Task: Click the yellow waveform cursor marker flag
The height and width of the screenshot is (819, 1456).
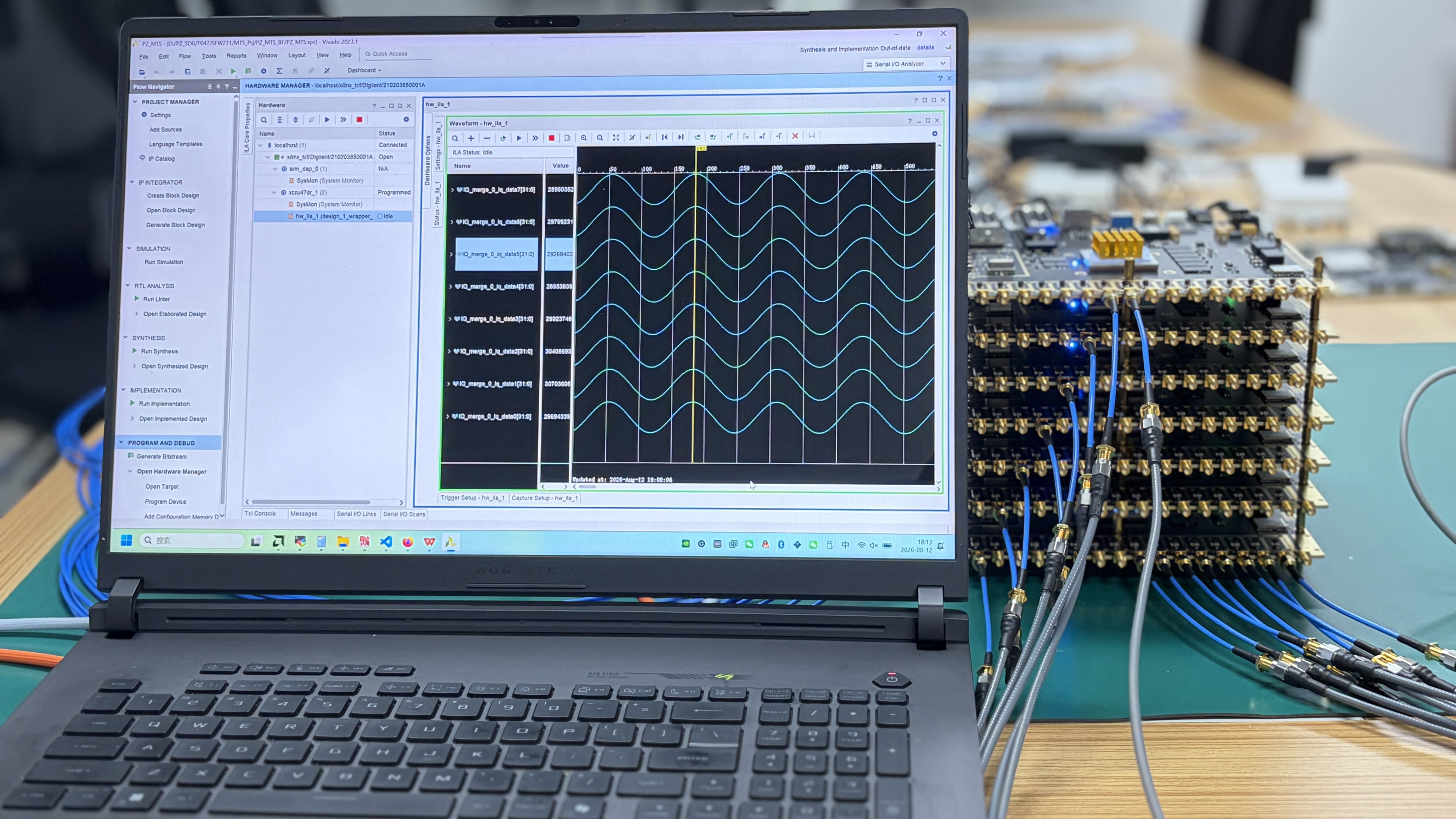Action: [701, 148]
